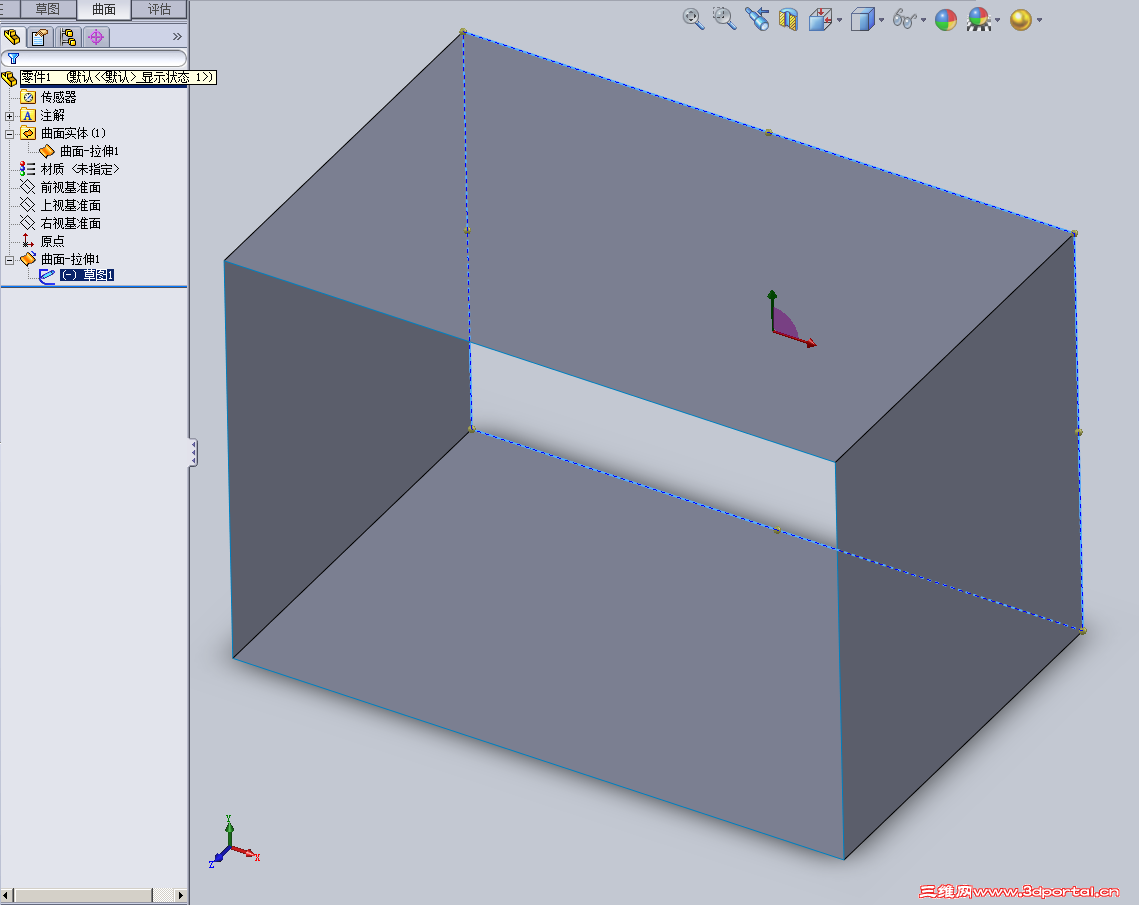Click the Hide/Show Items glasses icon
This screenshot has width=1139, height=905.
[x=904, y=20]
